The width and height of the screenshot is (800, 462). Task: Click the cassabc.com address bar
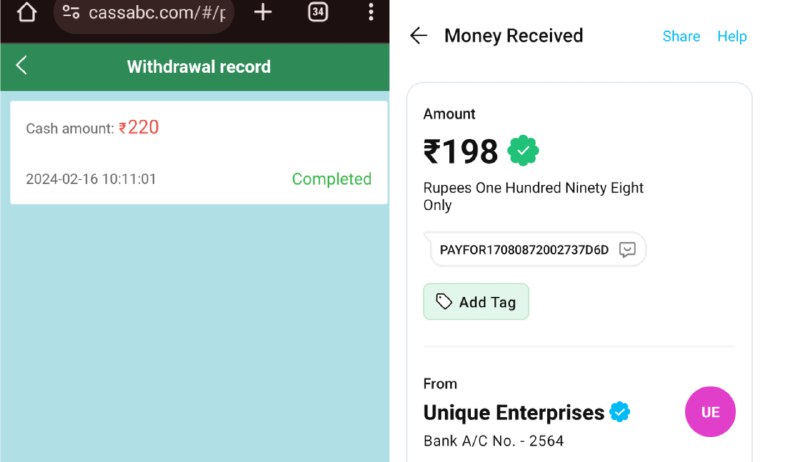(144, 14)
